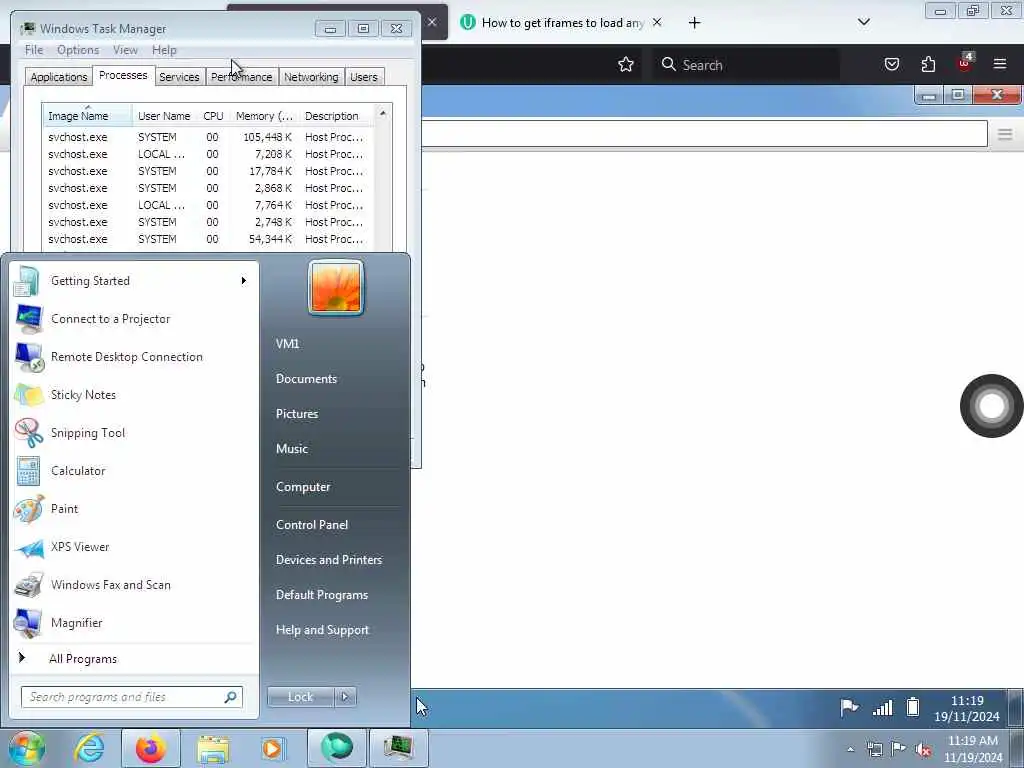Switch to the Applications tab
The image size is (1024, 768).
59,76
